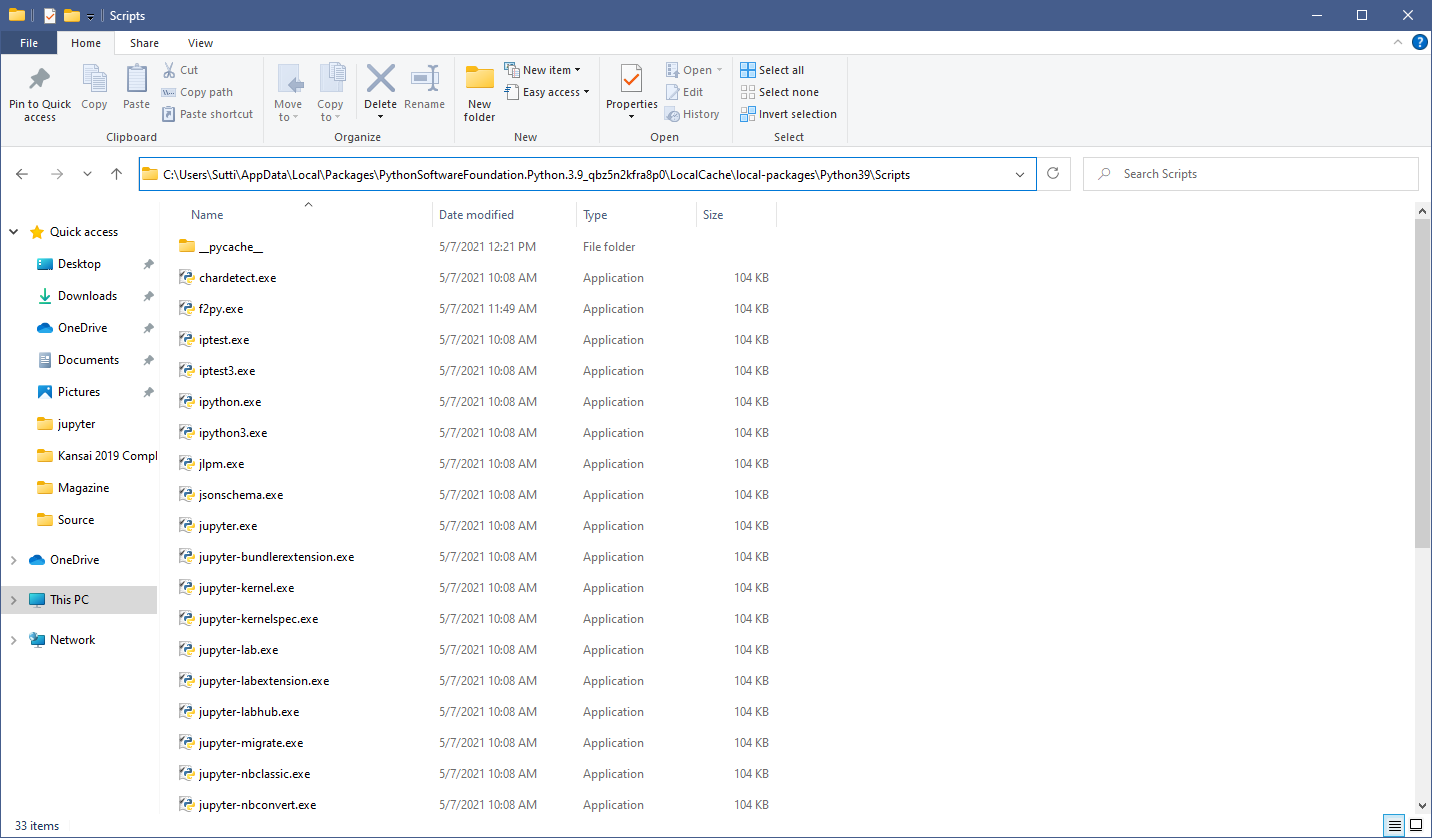This screenshot has width=1432, height=838.
Task: Click properties icon in title bar
Action: pyautogui.click(x=50, y=15)
